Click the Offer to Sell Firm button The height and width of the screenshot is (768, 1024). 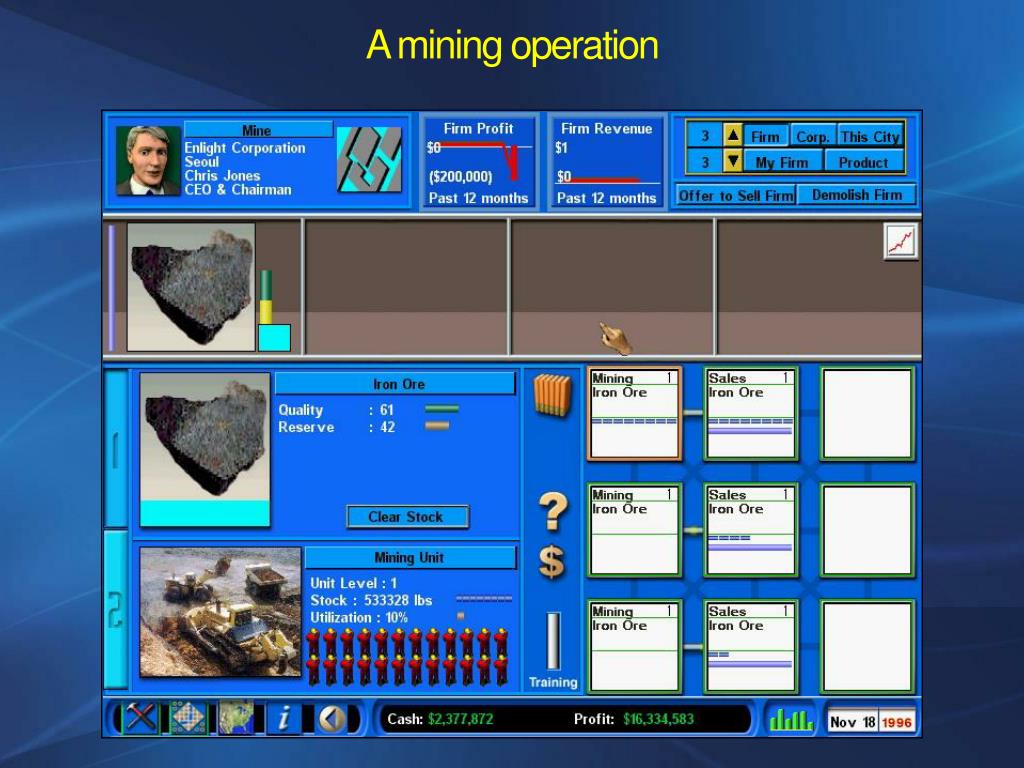735,195
